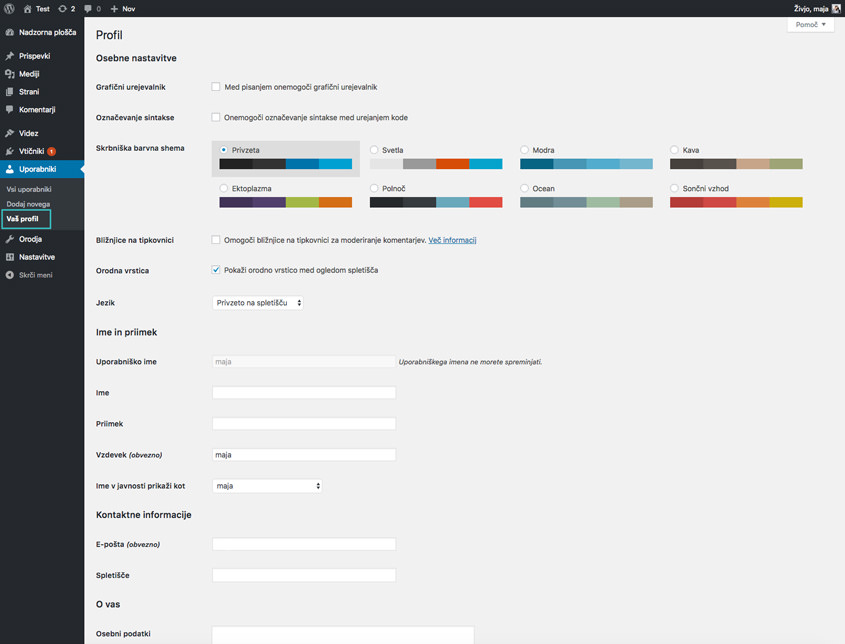Screen dimensions: 845x644
Task: Select the Kava color scheme radio
Action: click(674, 150)
